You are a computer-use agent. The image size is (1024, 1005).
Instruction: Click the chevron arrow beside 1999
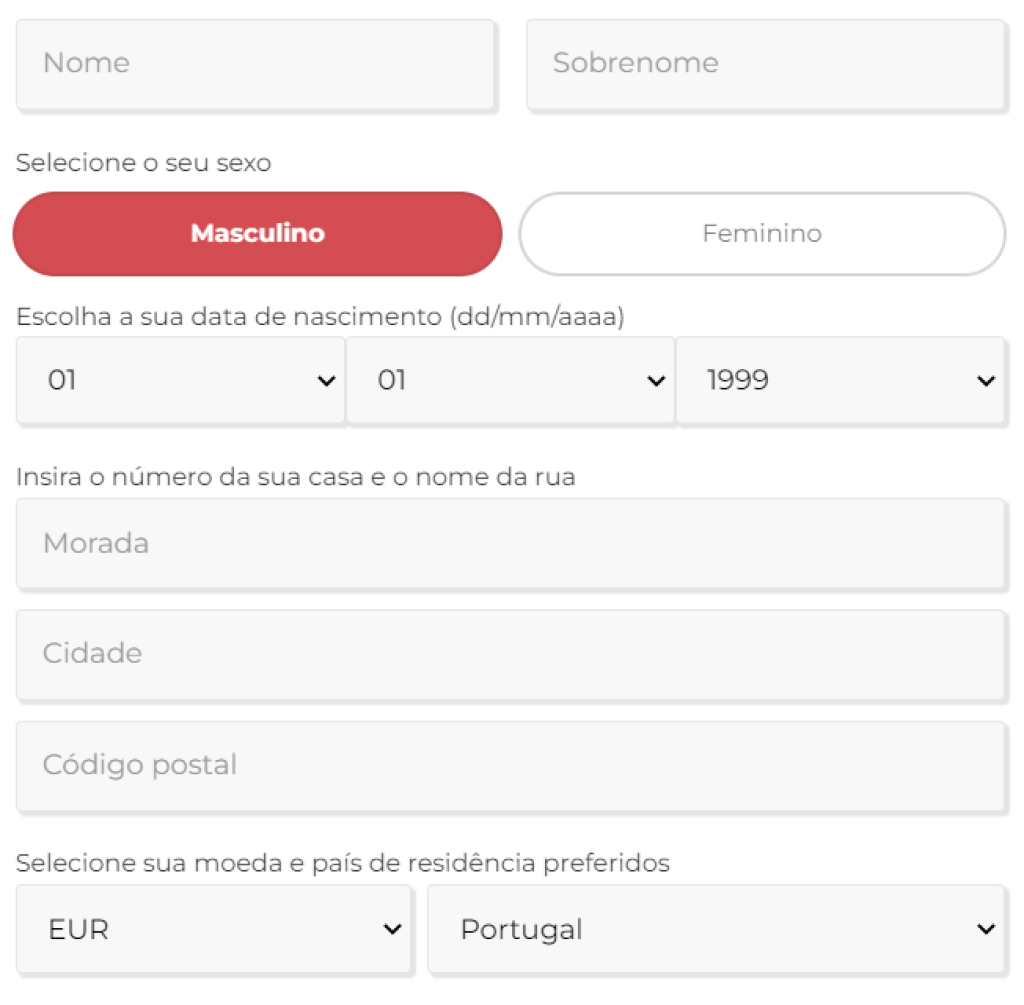point(985,381)
